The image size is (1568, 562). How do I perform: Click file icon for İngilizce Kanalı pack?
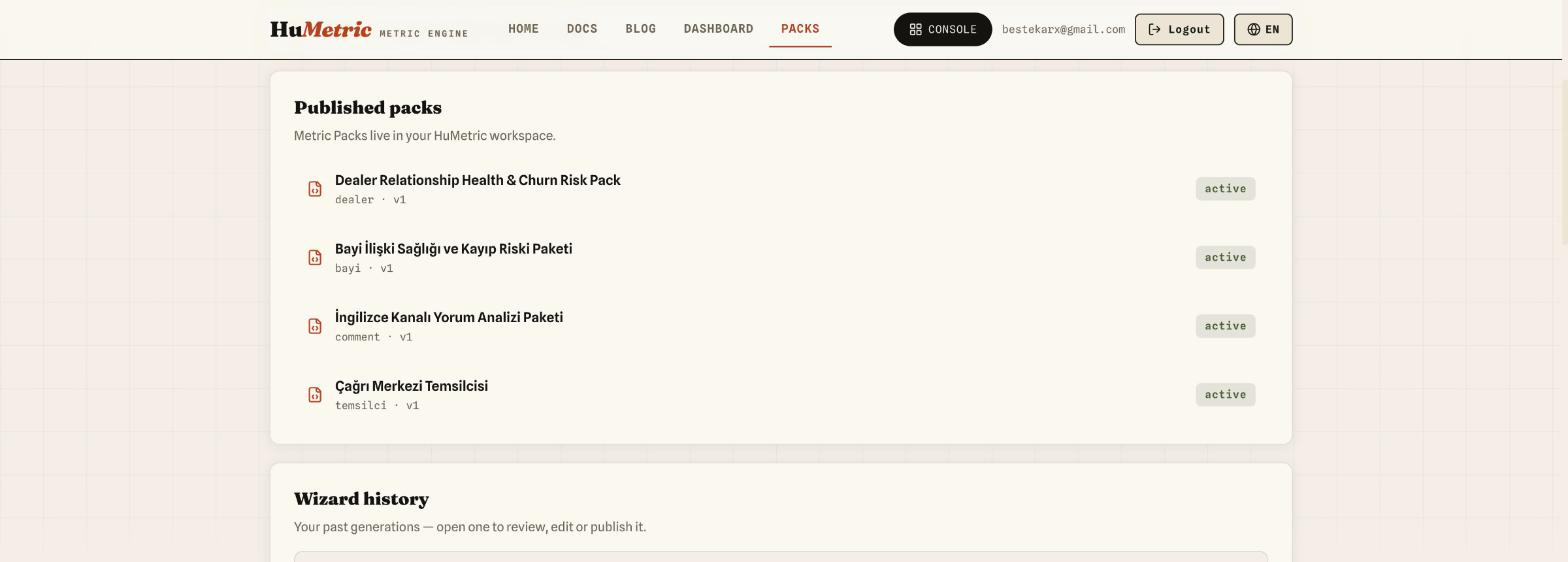coord(315,326)
